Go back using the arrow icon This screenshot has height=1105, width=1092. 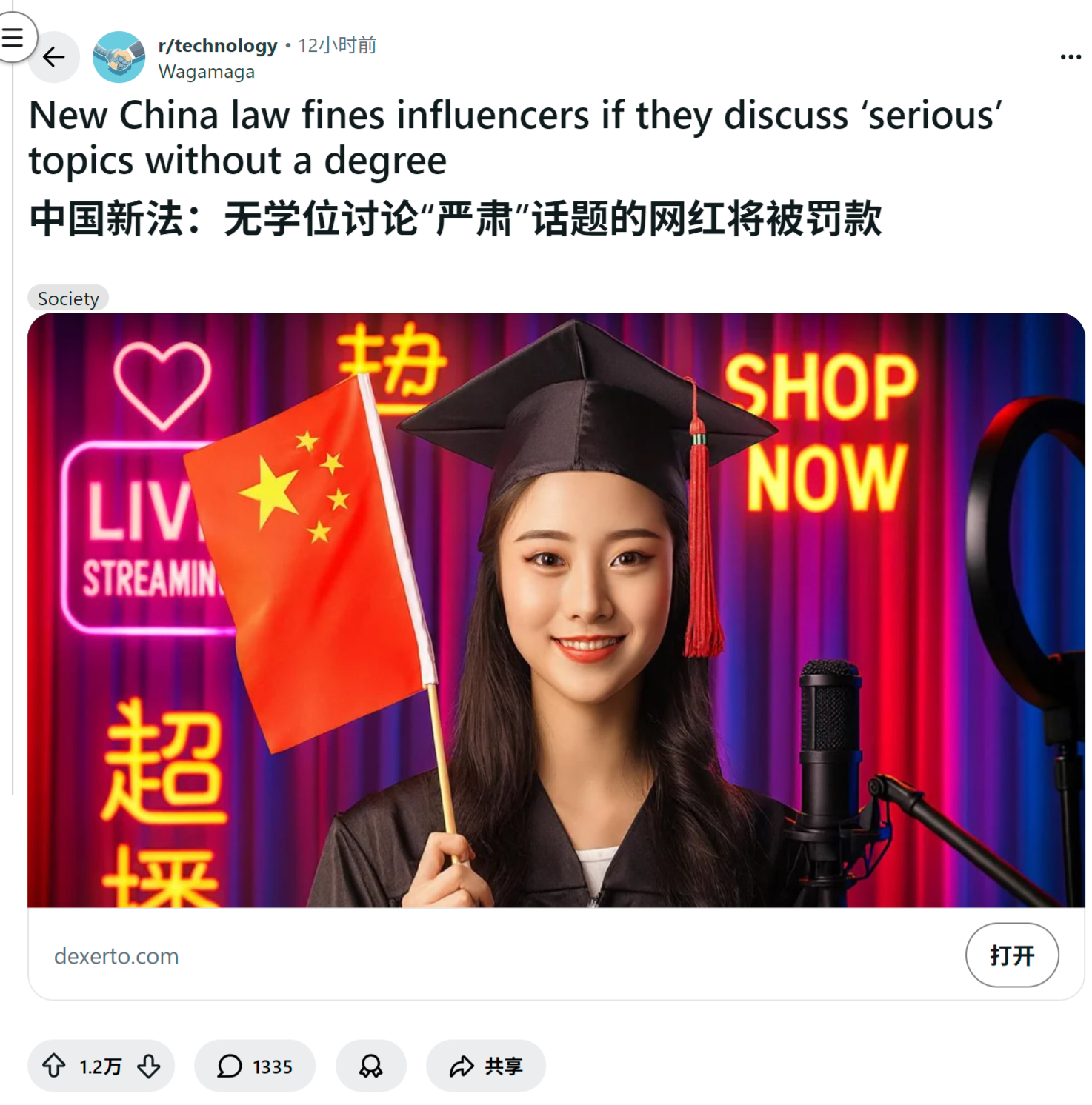[54, 57]
